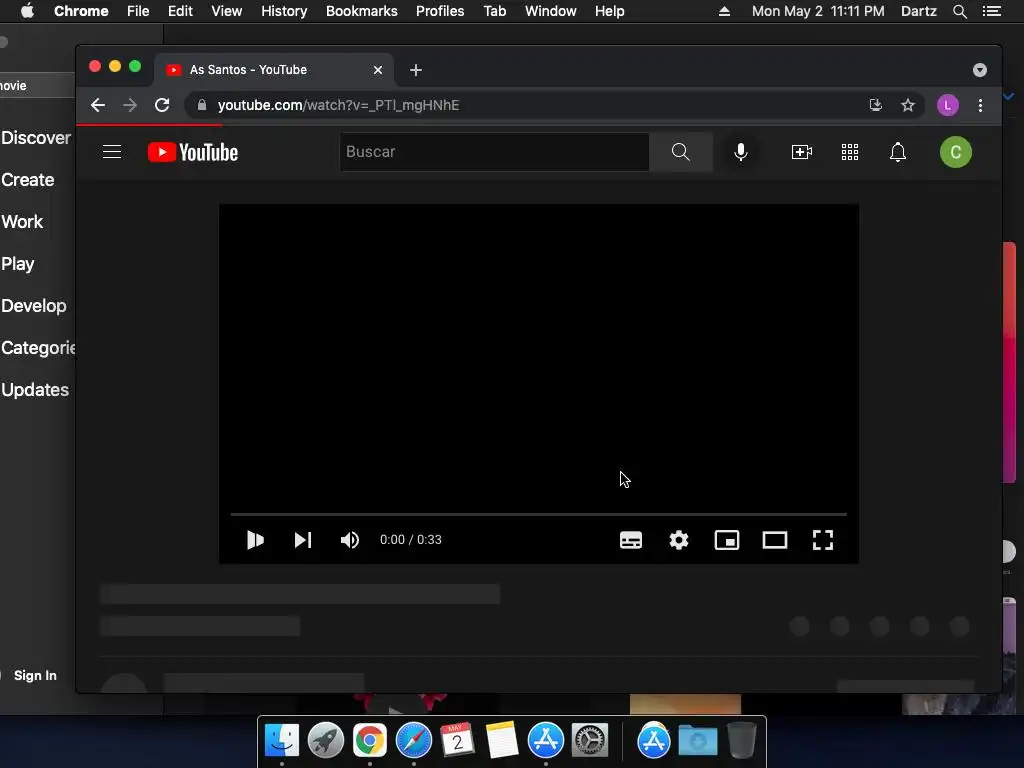Start voice search with the microphone icon
Viewport: 1024px width, 768px height.
click(741, 152)
